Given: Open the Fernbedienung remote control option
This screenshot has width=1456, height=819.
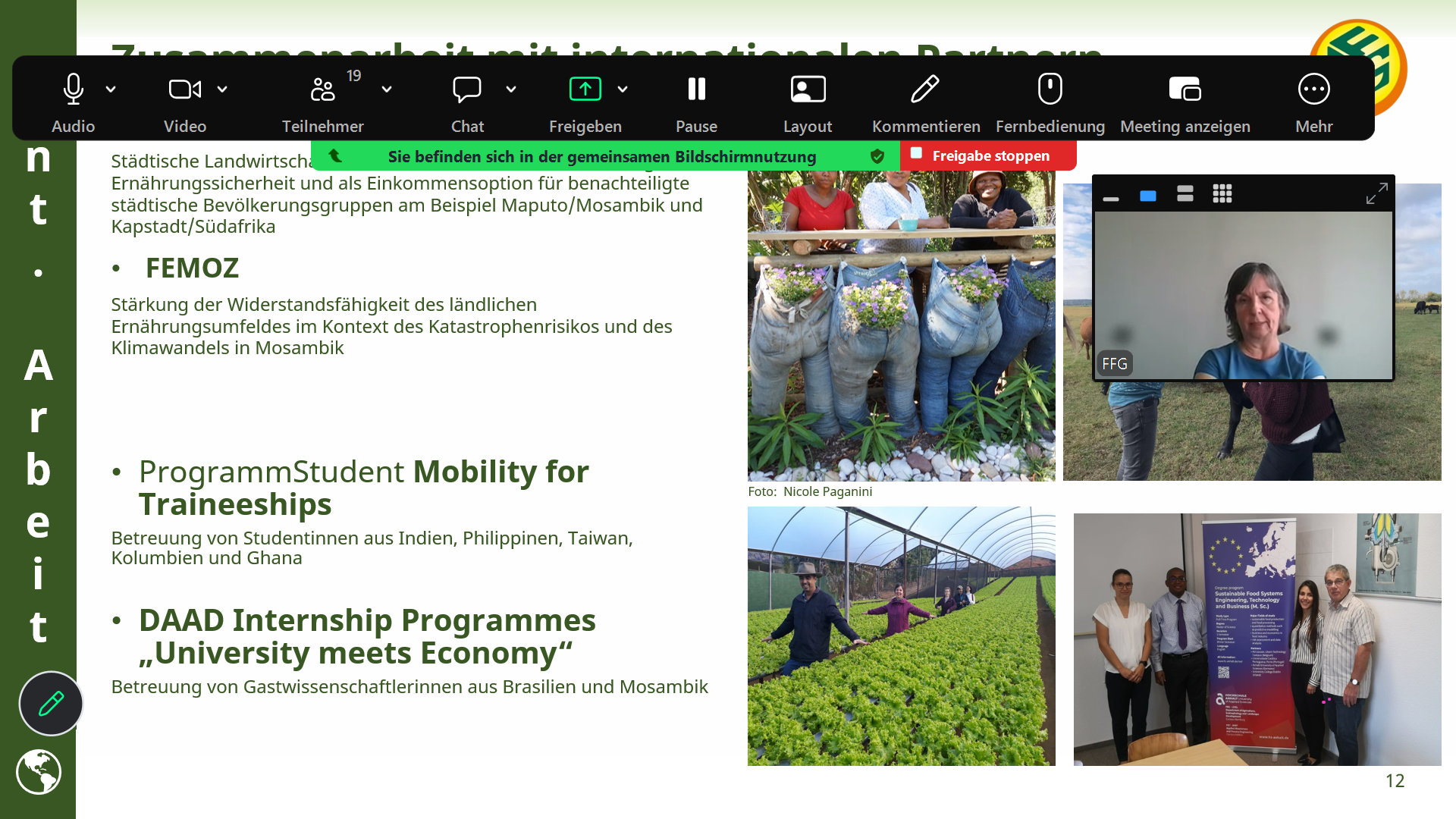Looking at the screenshot, I should click(1050, 89).
